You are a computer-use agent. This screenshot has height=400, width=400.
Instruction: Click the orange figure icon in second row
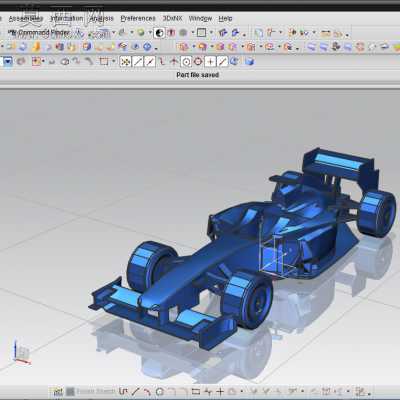36,47
